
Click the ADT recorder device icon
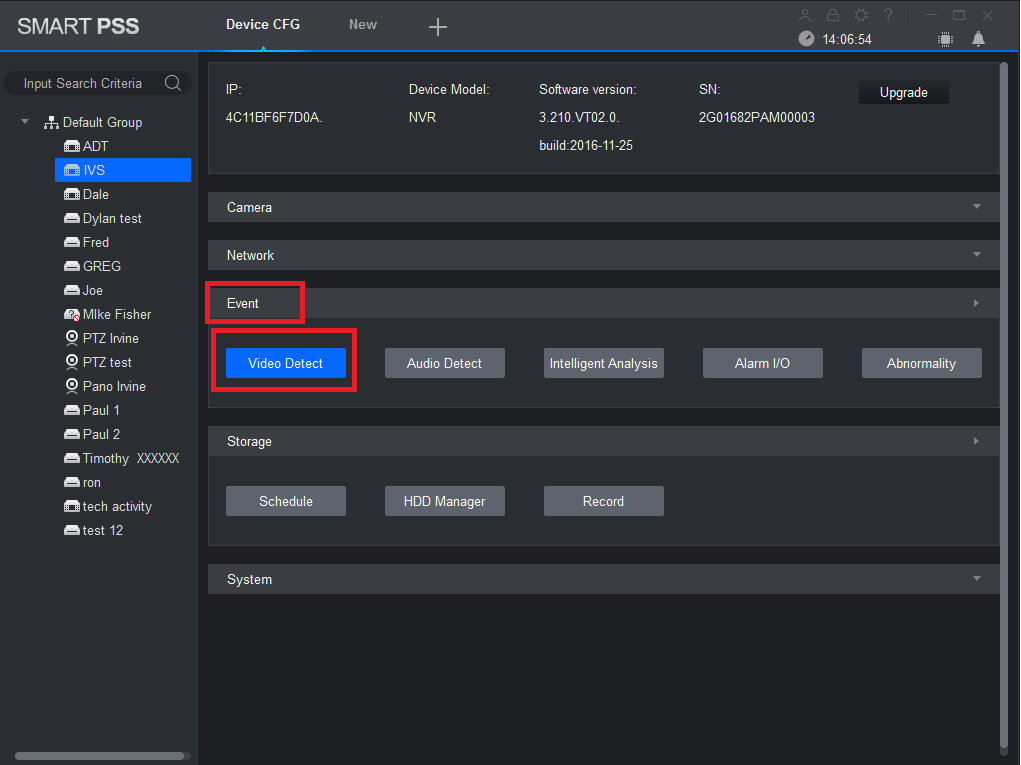pos(72,146)
